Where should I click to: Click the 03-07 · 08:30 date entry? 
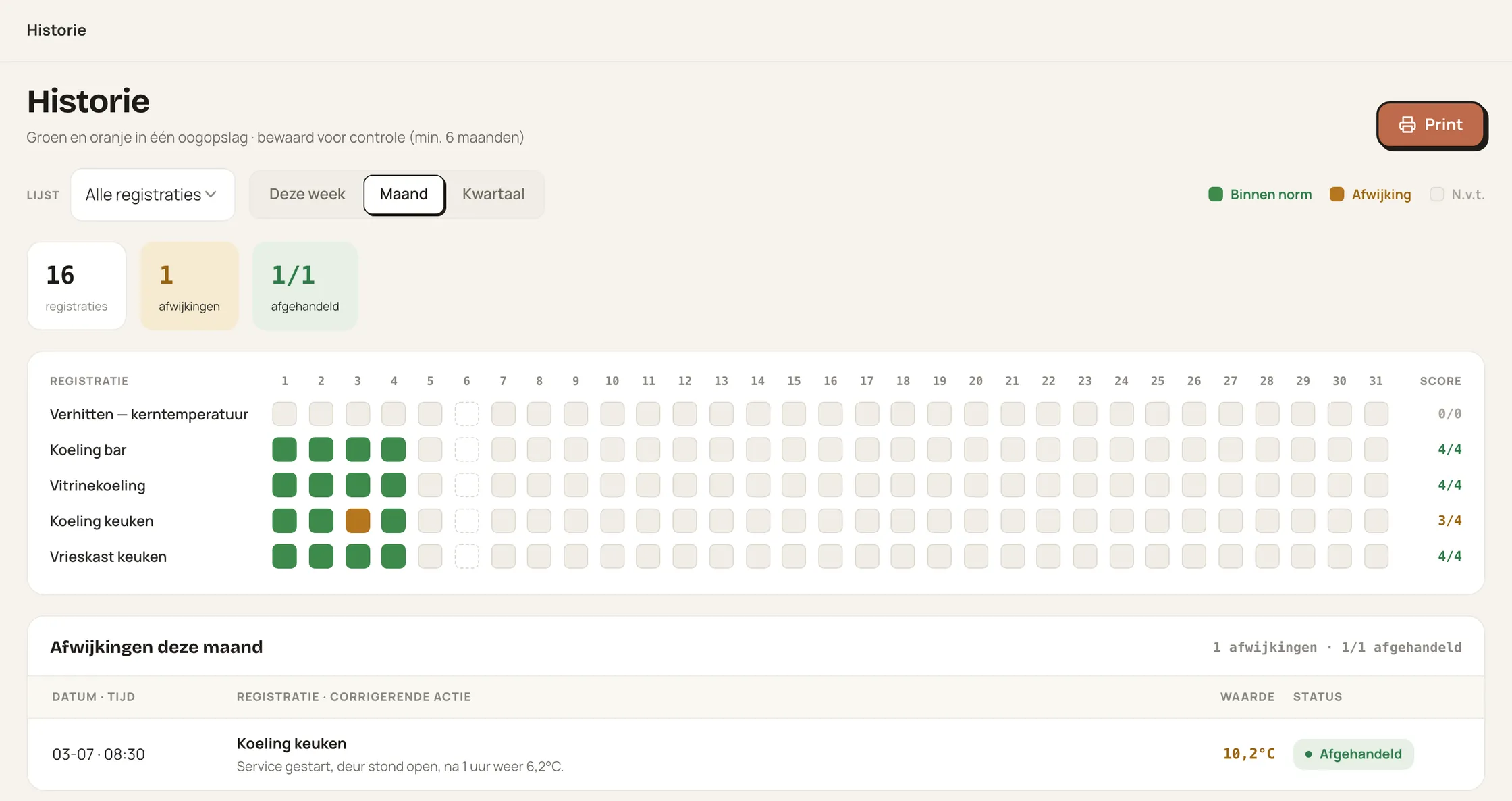coord(99,754)
